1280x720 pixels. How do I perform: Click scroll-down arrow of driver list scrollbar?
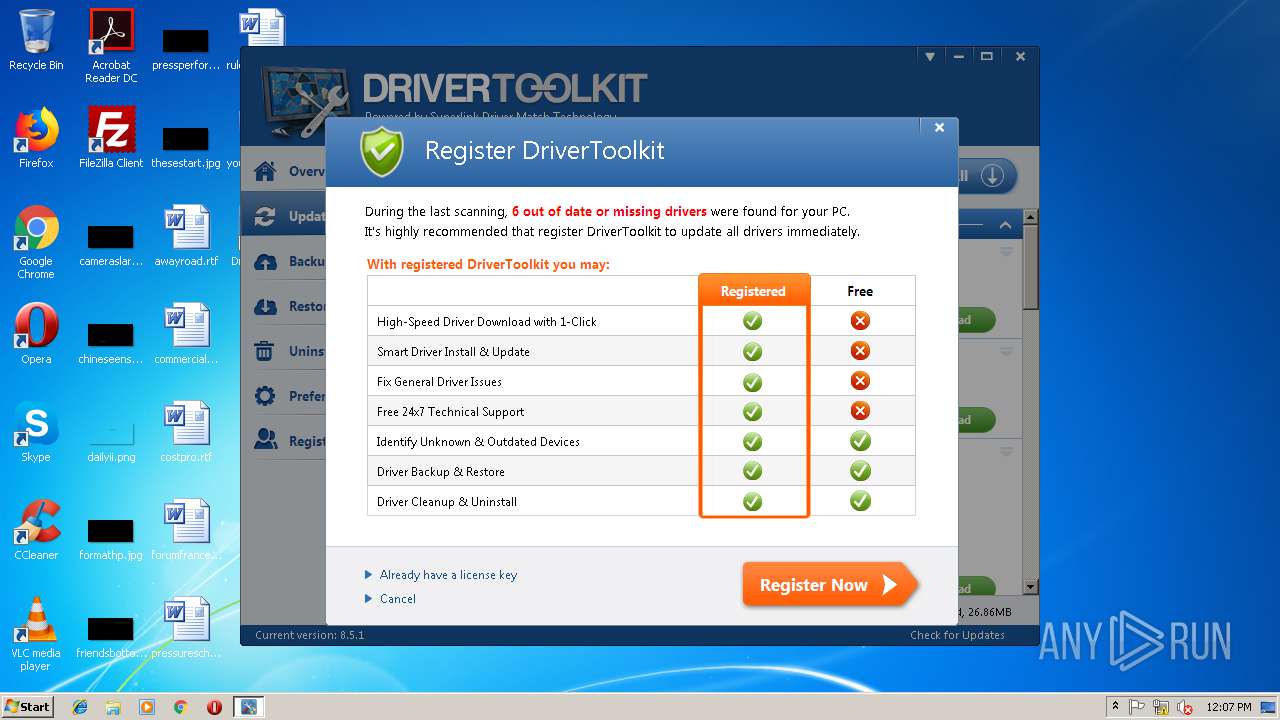click(1031, 587)
